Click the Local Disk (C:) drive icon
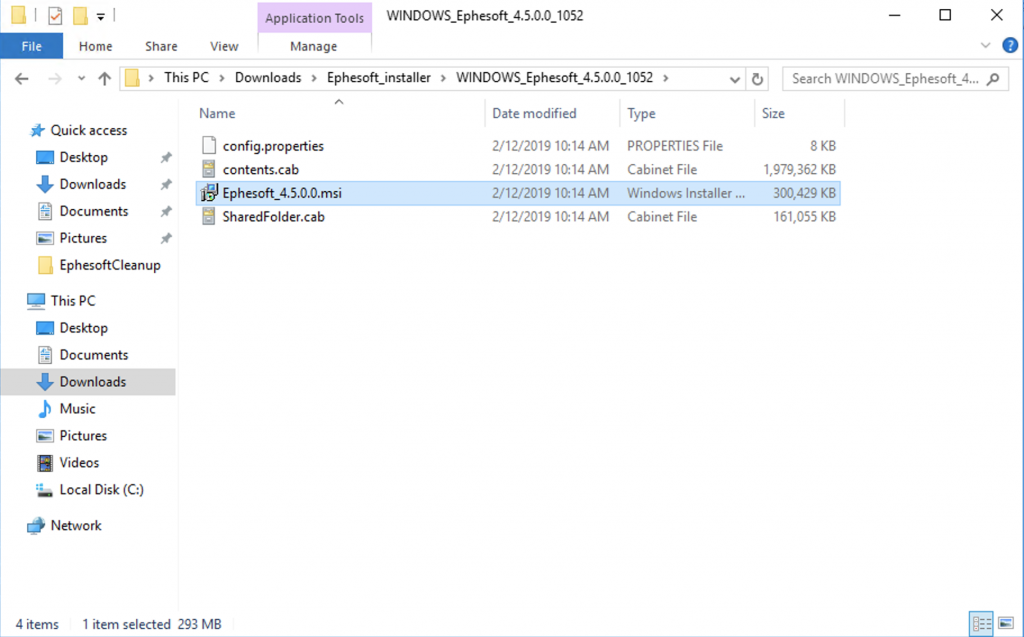Viewport: 1024px width, 637px height. 44,490
